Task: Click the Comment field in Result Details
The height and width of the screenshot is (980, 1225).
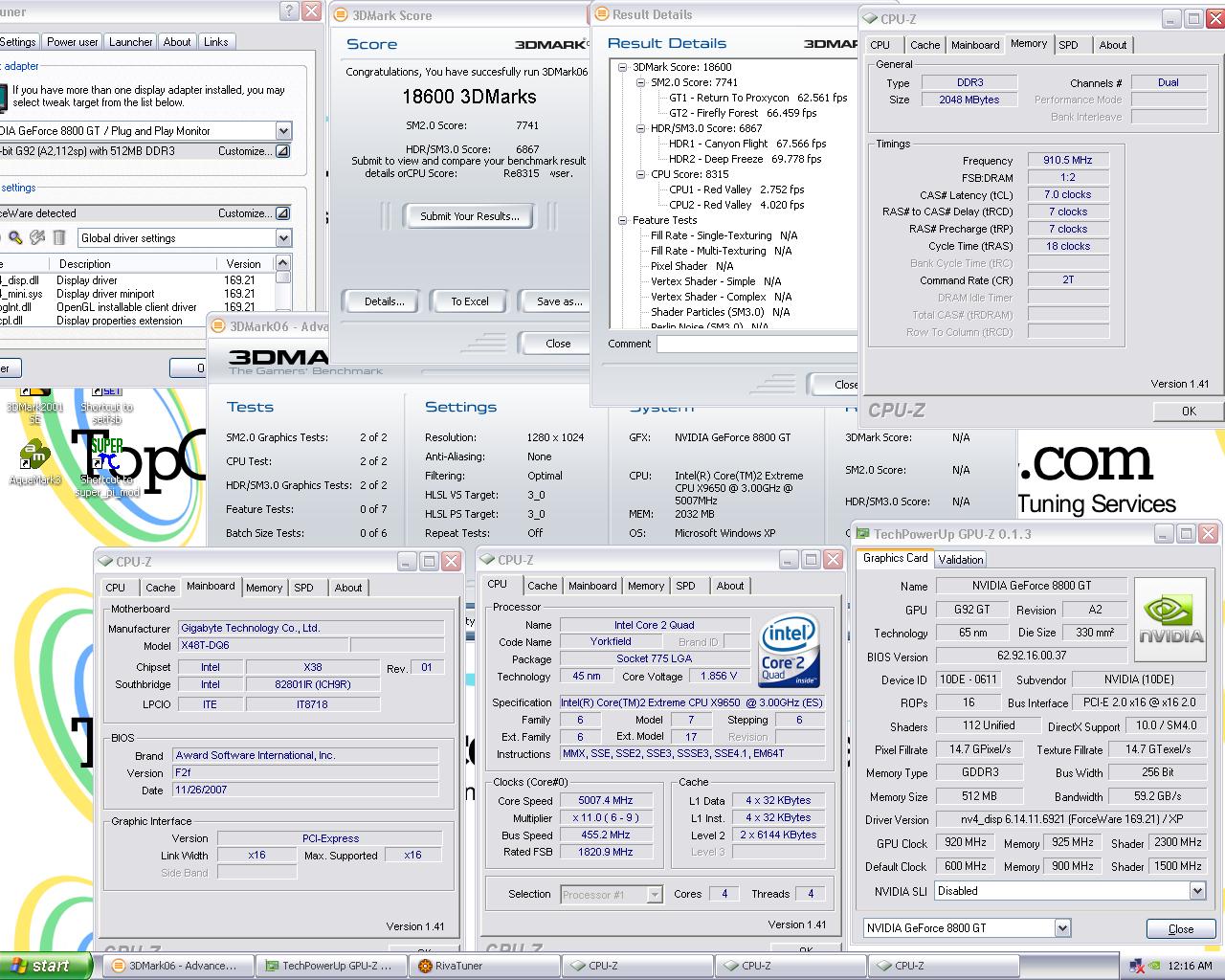Action: pos(758,344)
